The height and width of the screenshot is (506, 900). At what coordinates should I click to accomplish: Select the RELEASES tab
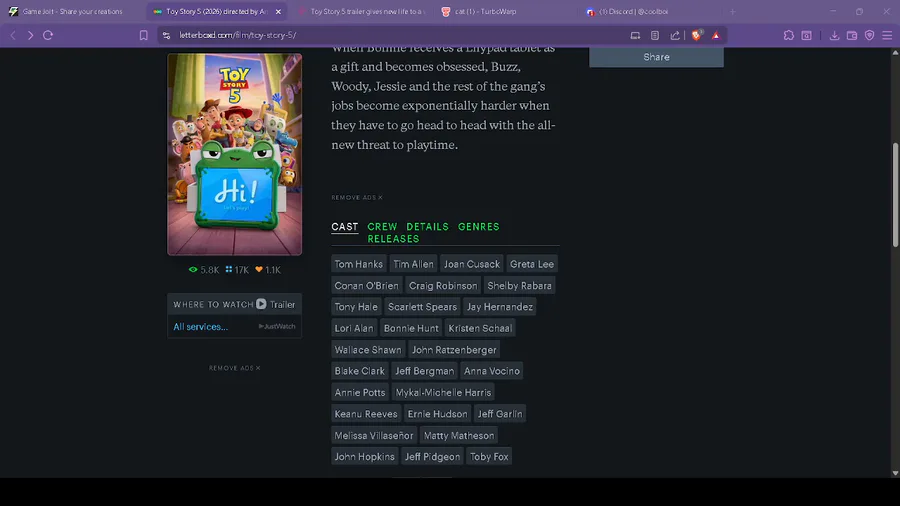point(393,239)
